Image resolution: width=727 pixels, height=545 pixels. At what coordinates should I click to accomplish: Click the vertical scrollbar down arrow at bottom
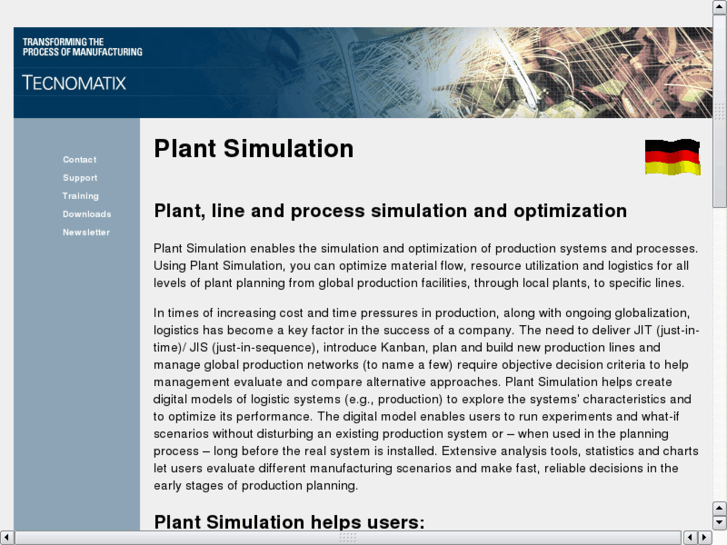pyautogui.click(x=720, y=522)
